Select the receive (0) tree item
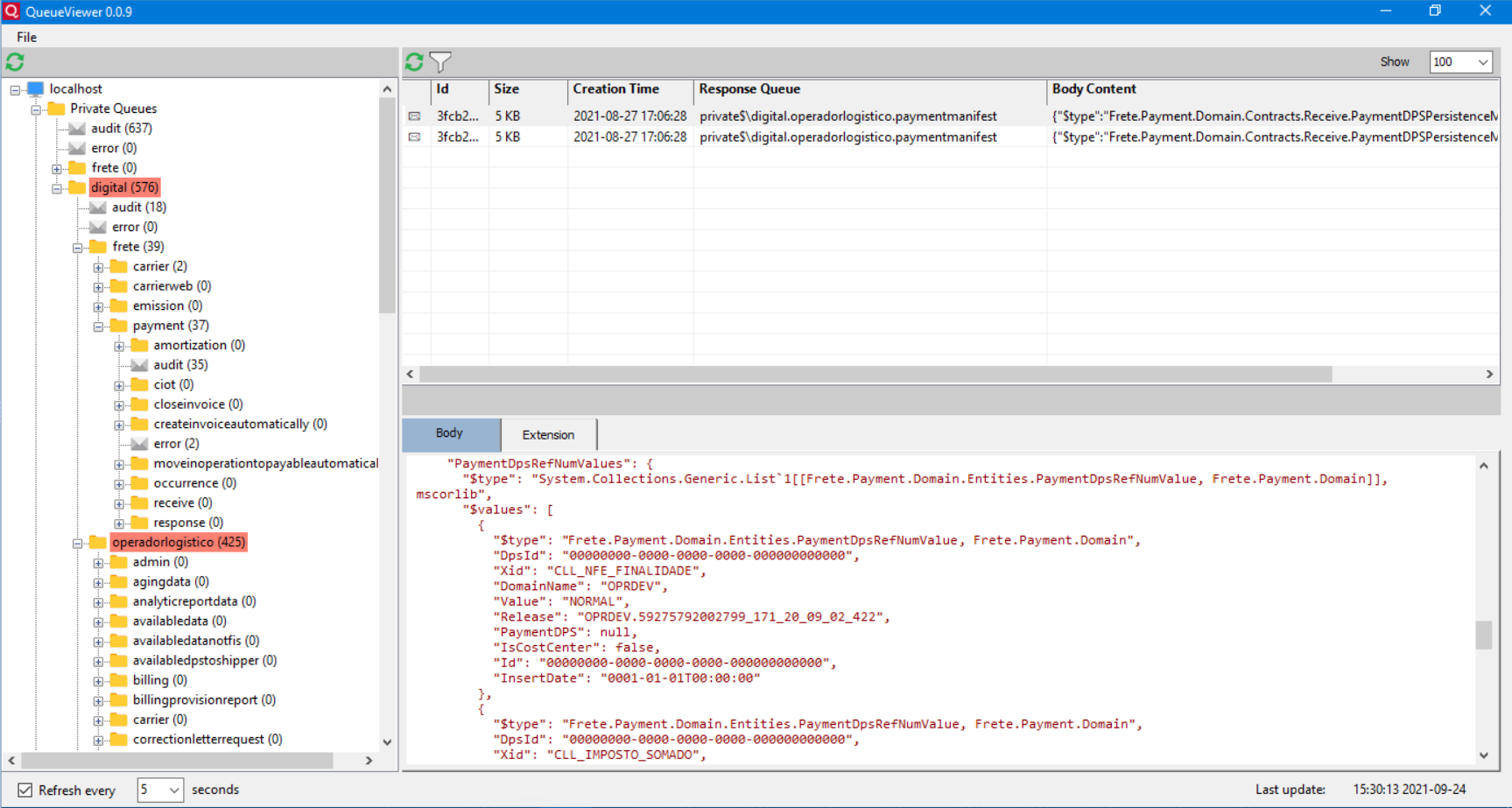 [182, 502]
